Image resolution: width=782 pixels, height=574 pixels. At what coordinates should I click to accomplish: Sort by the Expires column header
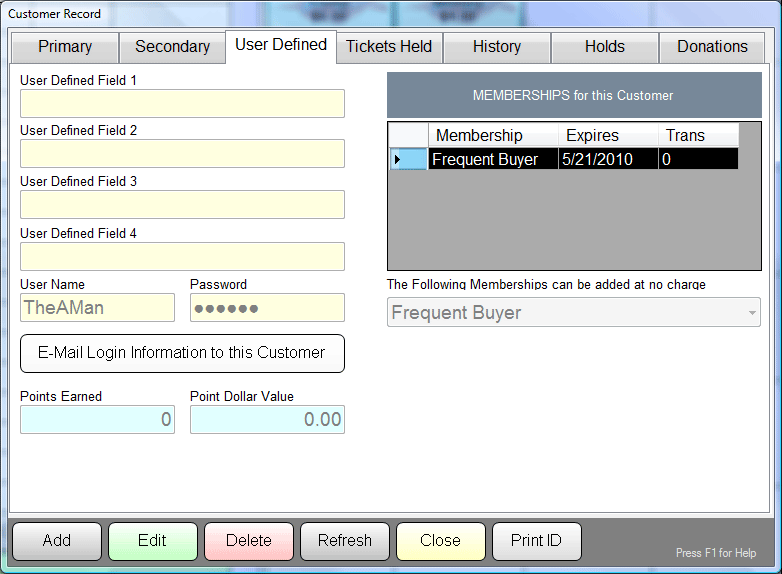coord(608,135)
